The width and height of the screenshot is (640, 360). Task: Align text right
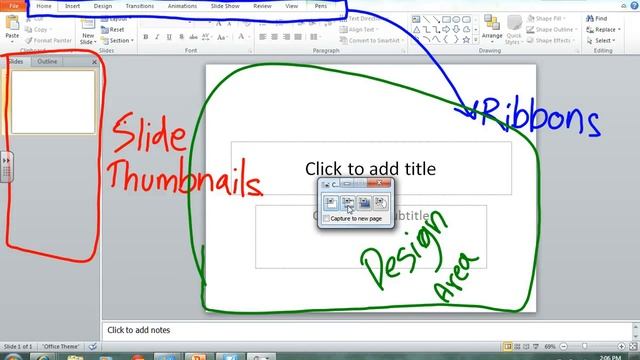pos(287,37)
